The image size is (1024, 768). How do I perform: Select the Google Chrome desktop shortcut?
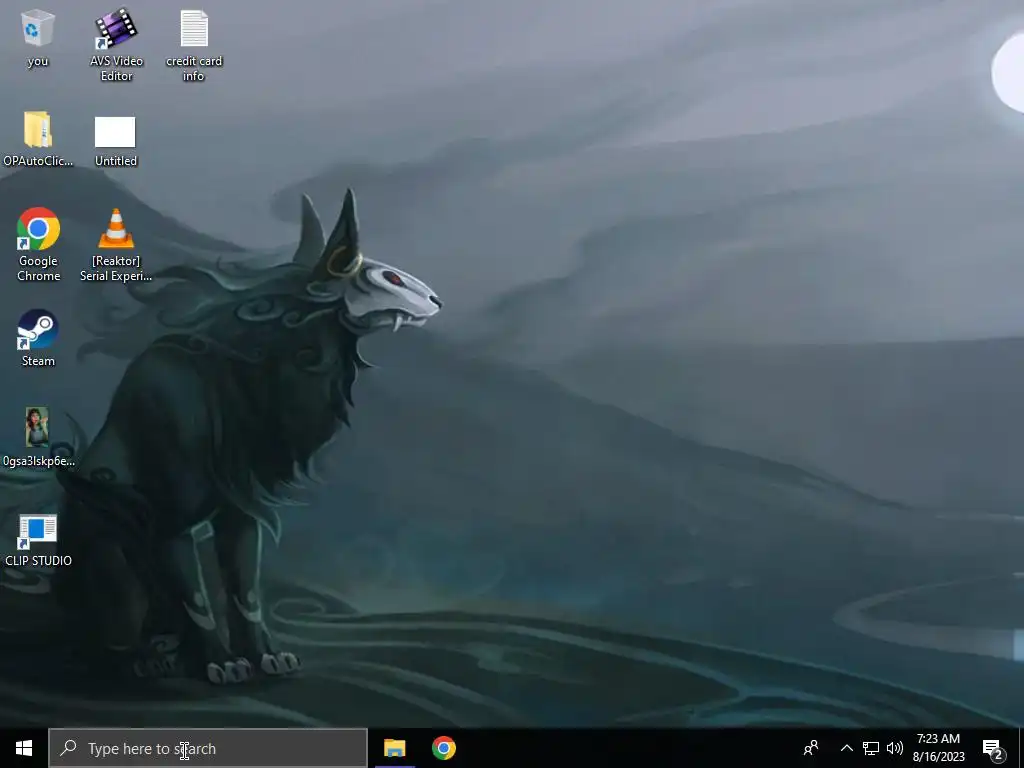[39, 244]
